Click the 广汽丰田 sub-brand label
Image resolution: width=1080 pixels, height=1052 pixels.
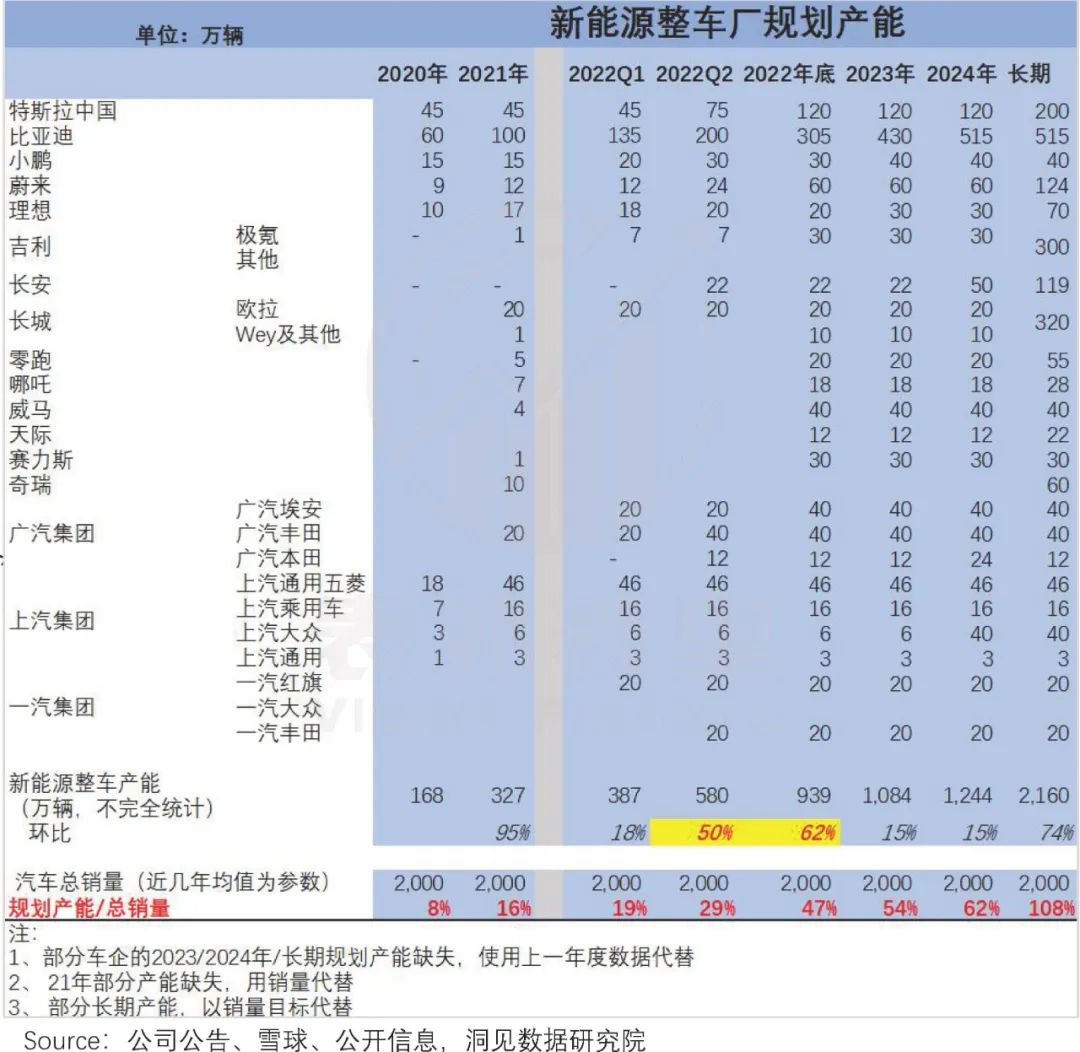[278, 533]
